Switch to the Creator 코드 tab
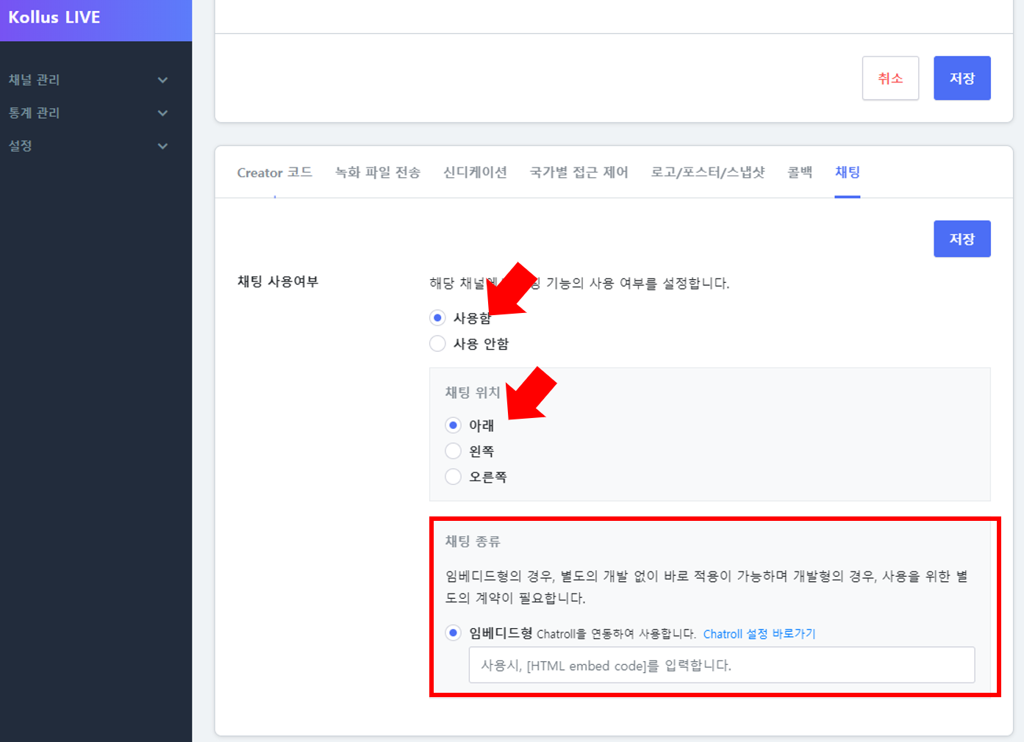This screenshot has width=1024, height=742. [274, 172]
